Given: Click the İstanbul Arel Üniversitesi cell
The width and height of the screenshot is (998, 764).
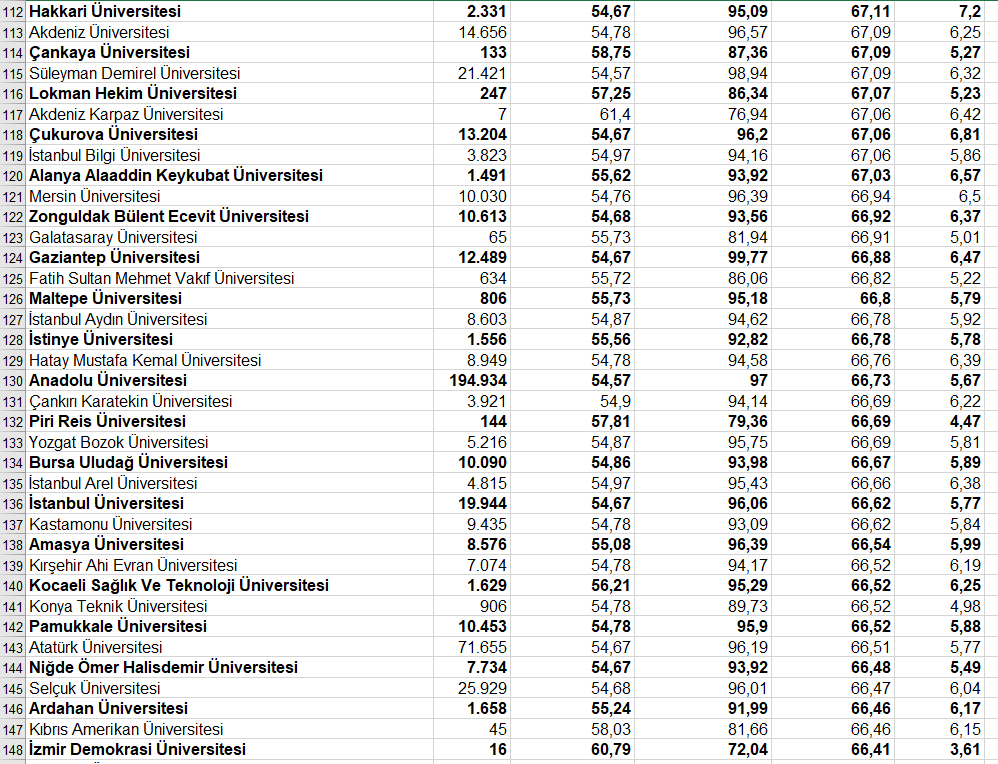Looking at the screenshot, I should point(229,483).
